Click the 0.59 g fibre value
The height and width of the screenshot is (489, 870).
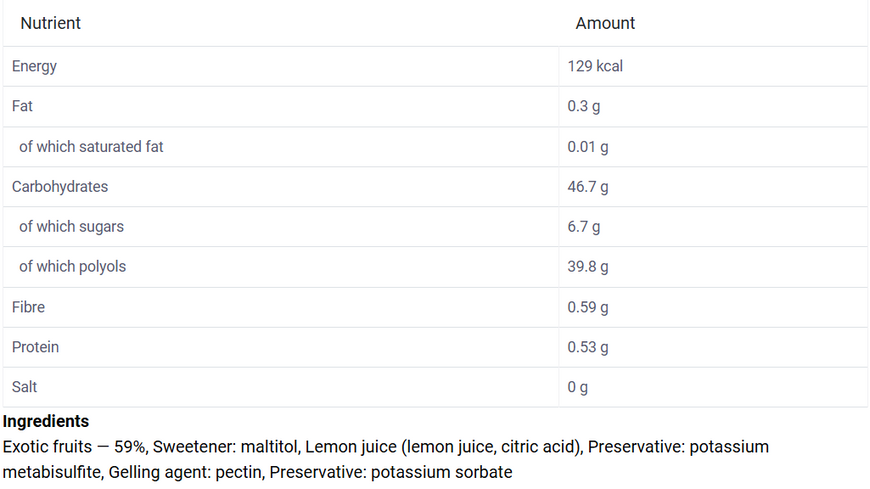pyautogui.click(x=588, y=307)
